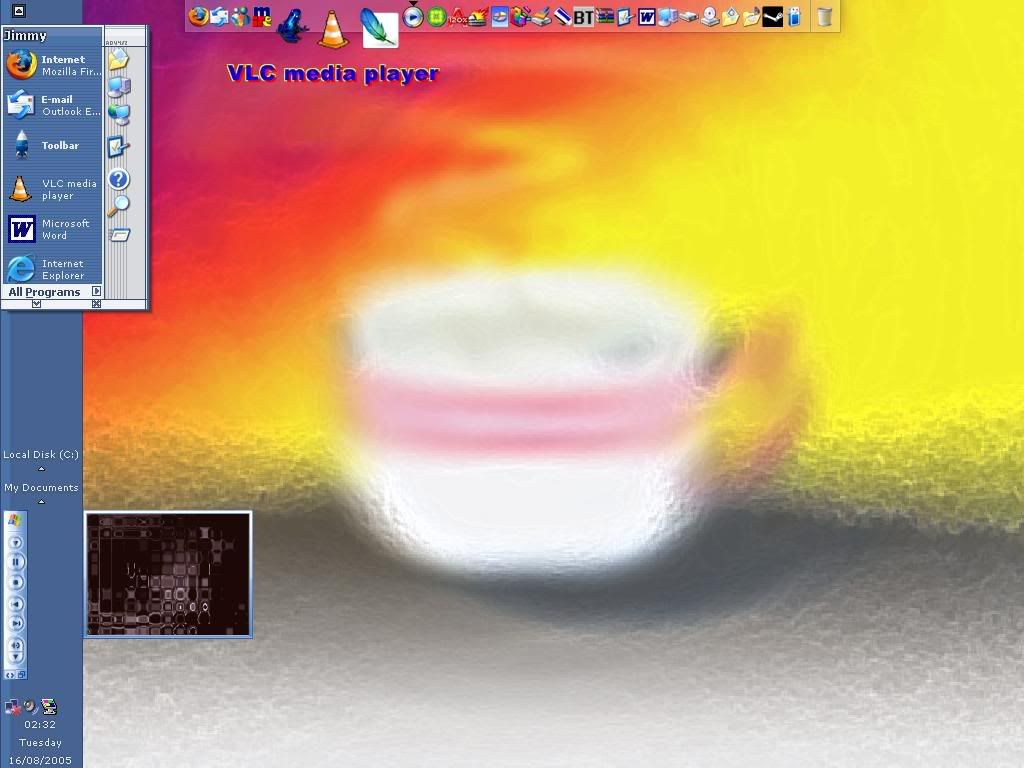Pause playback in the media player toolbar
Screen dimensions: 1024x768
16,562
